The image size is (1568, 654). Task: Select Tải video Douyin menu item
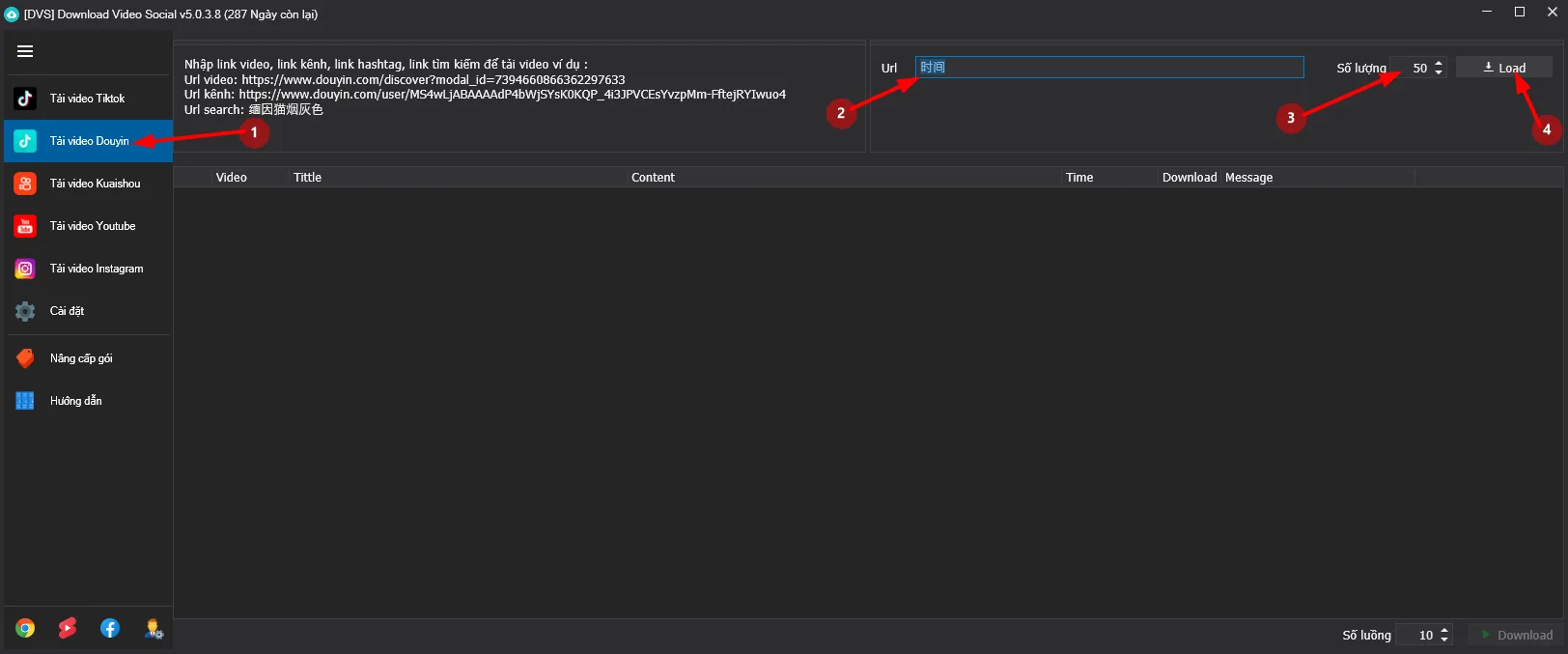pos(88,141)
